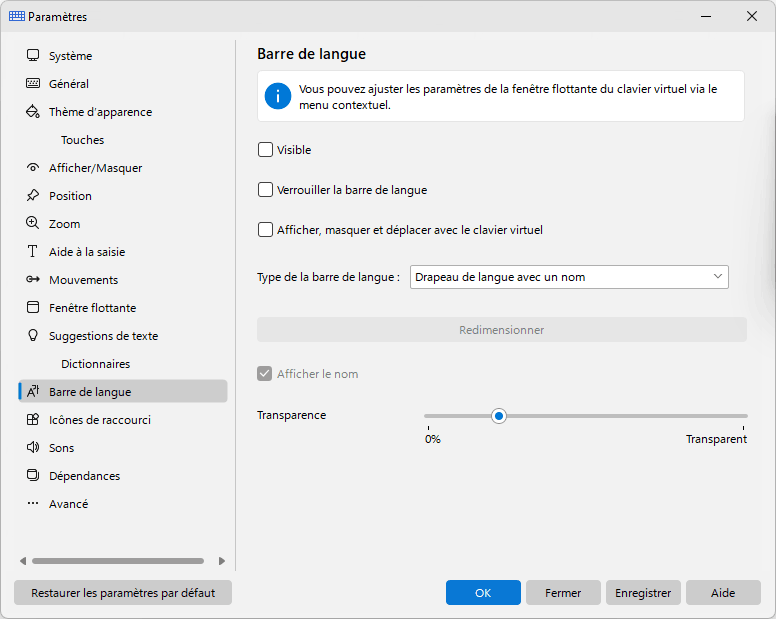
Task: Click the Dépendances icon
Action: click(33, 476)
